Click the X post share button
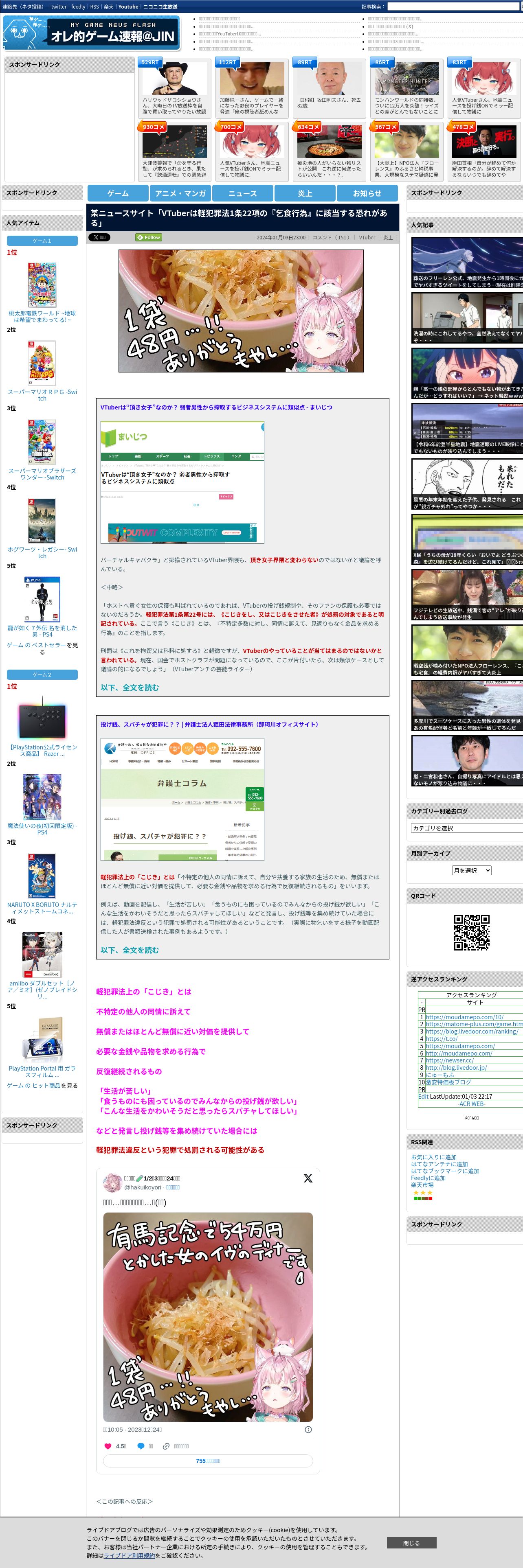The width and height of the screenshot is (523, 1568). [99, 237]
